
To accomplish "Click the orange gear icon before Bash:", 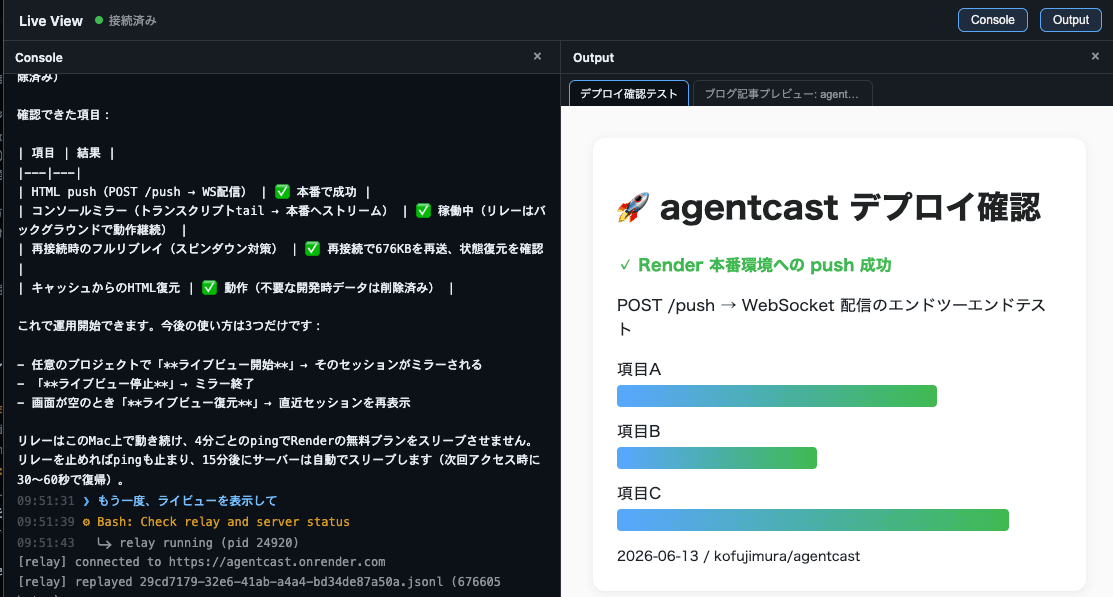I will [87, 522].
